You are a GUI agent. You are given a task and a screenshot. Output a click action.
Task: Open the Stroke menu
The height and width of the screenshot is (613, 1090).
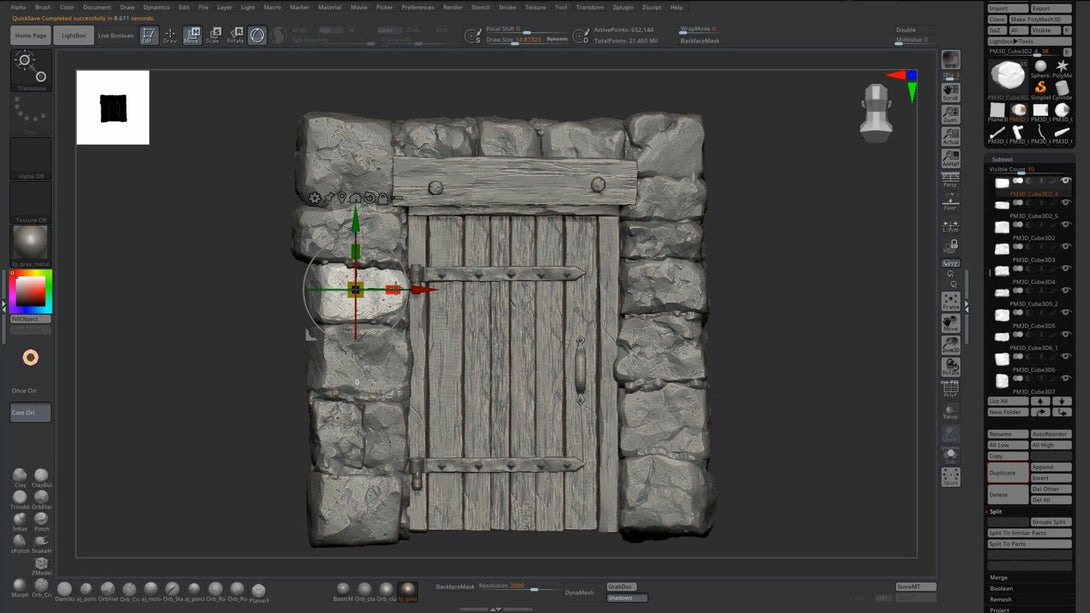[507, 7]
